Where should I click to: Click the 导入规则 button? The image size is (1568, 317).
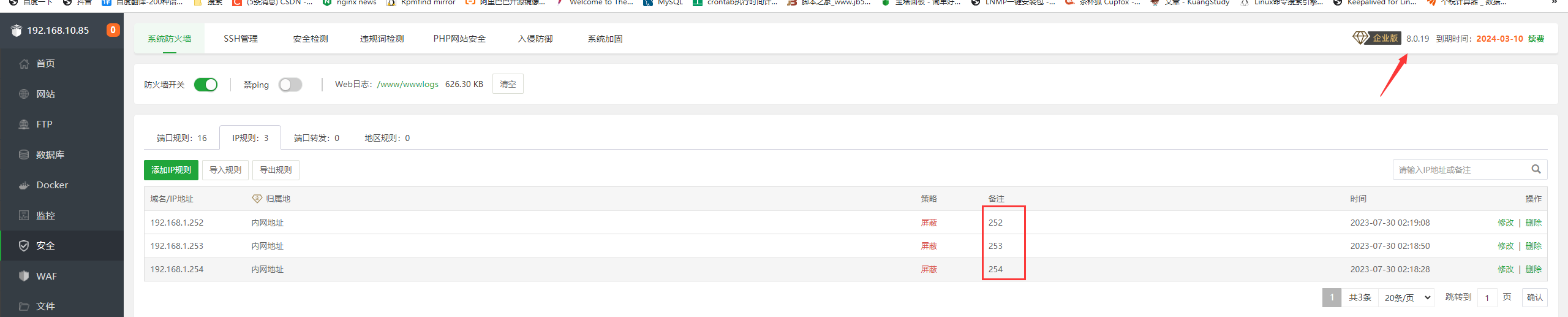[225, 170]
